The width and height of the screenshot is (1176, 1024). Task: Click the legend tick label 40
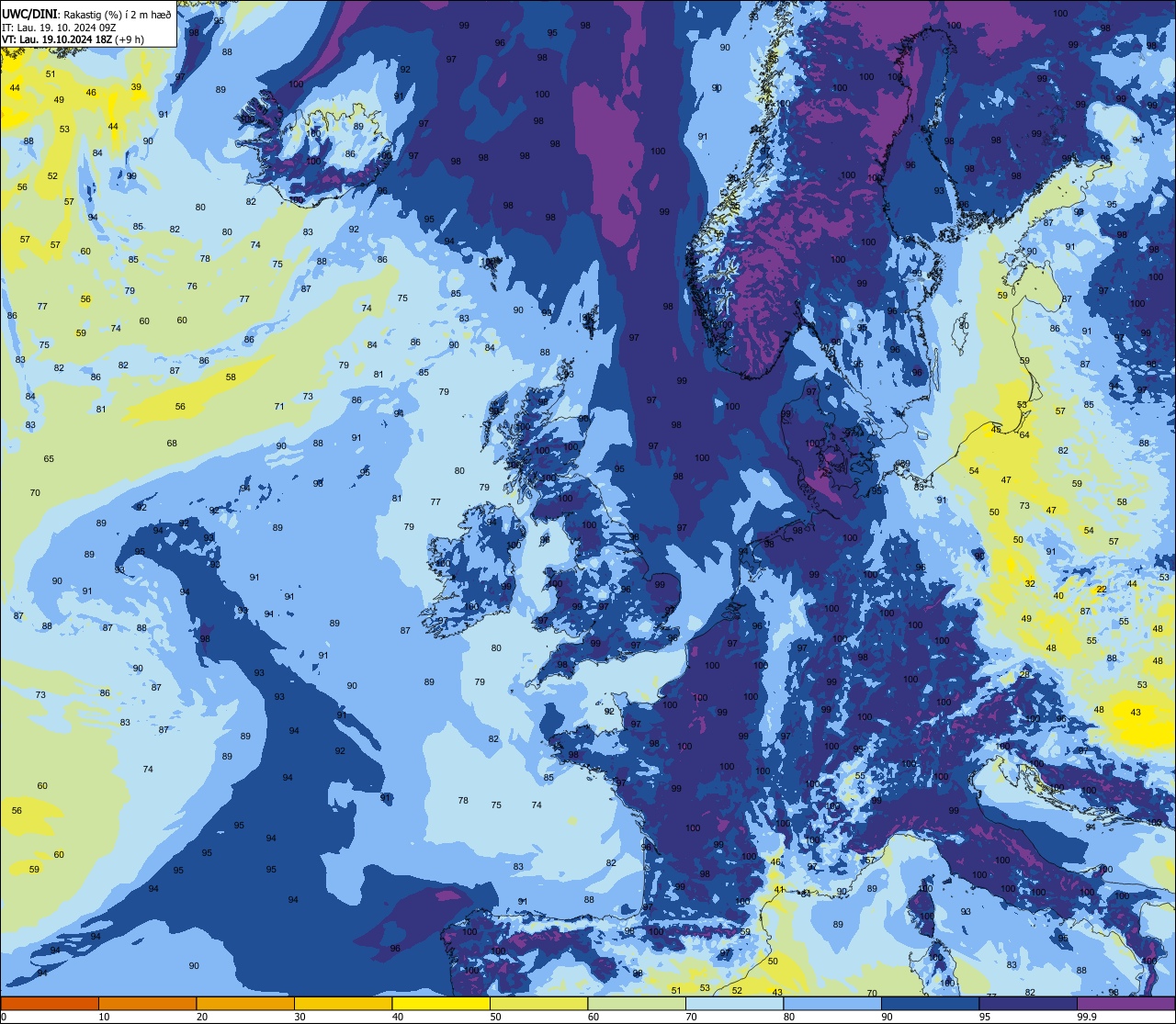click(x=397, y=1017)
